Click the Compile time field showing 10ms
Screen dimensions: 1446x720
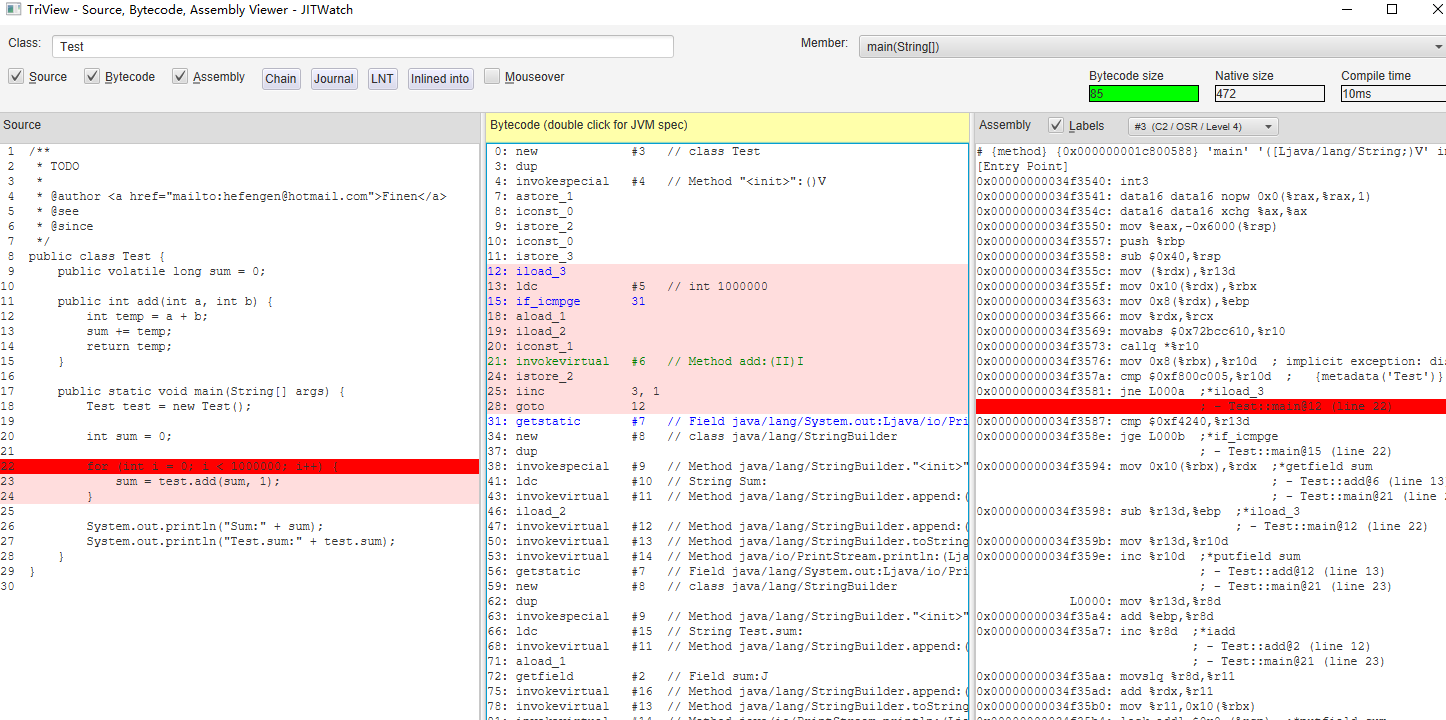tap(1393, 93)
